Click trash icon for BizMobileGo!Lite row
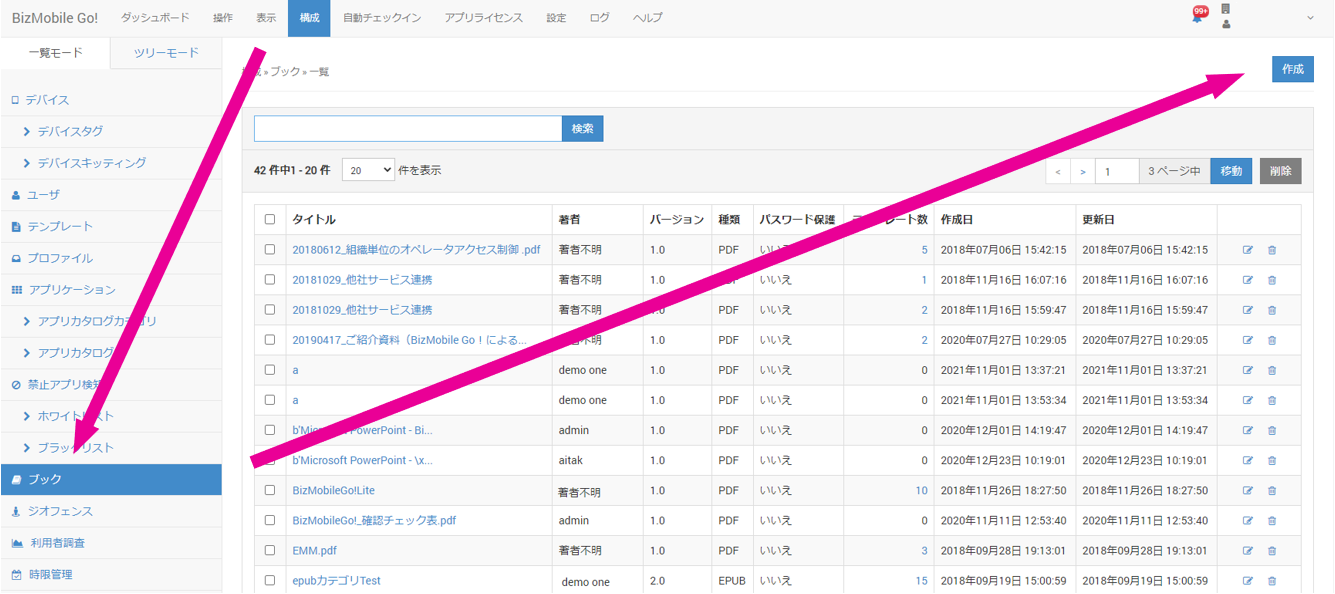Viewport: 1335px width, 594px height. point(1272,491)
